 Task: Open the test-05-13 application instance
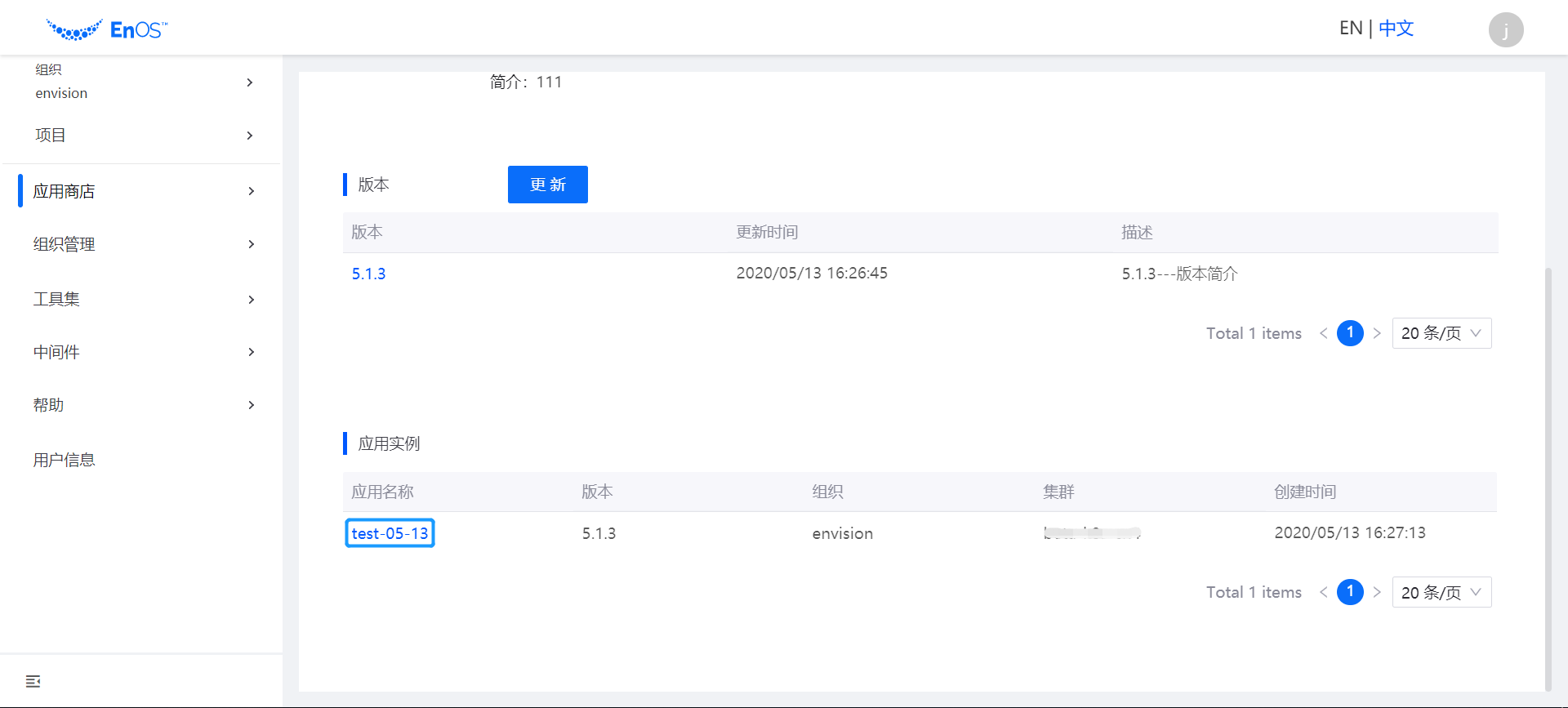tap(390, 533)
